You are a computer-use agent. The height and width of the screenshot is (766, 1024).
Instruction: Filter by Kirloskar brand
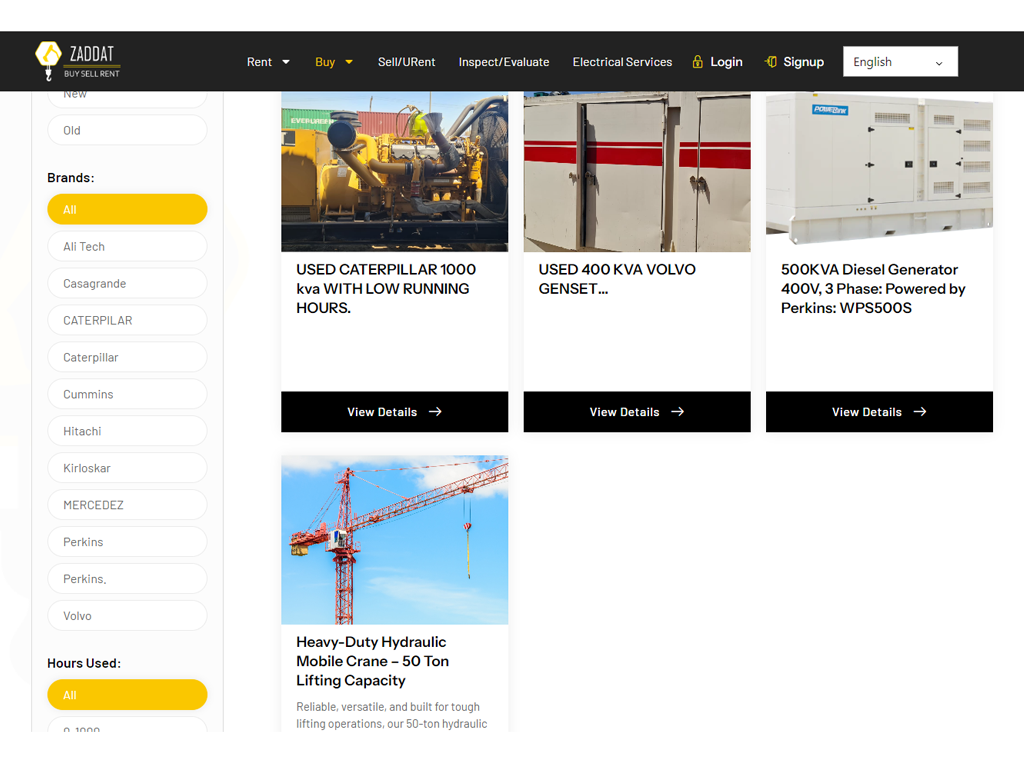coord(127,468)
